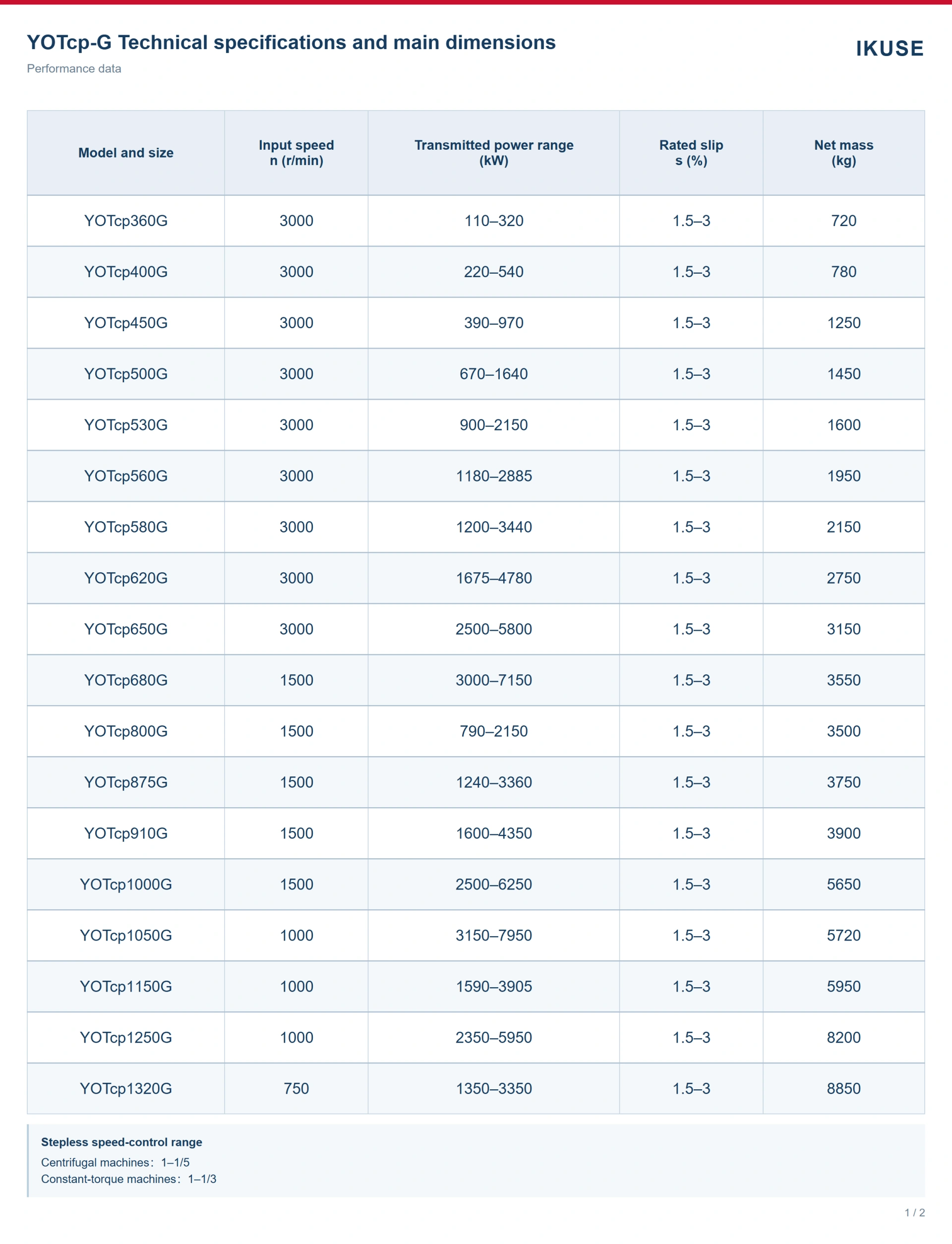Select the YOTcp1320G model cell
This screenshot has width=952, height=1244.
tap(126, 1088)
